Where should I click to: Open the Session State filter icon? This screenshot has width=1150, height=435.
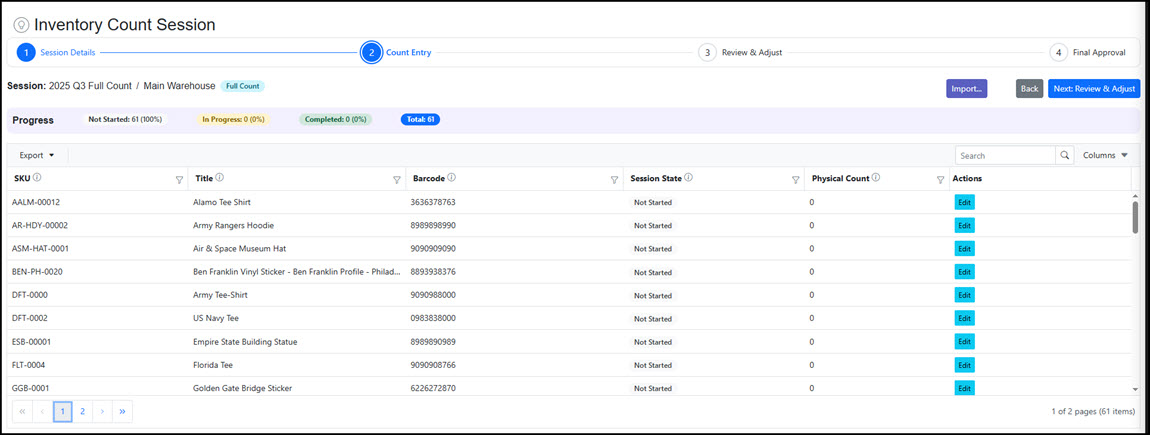796,180
